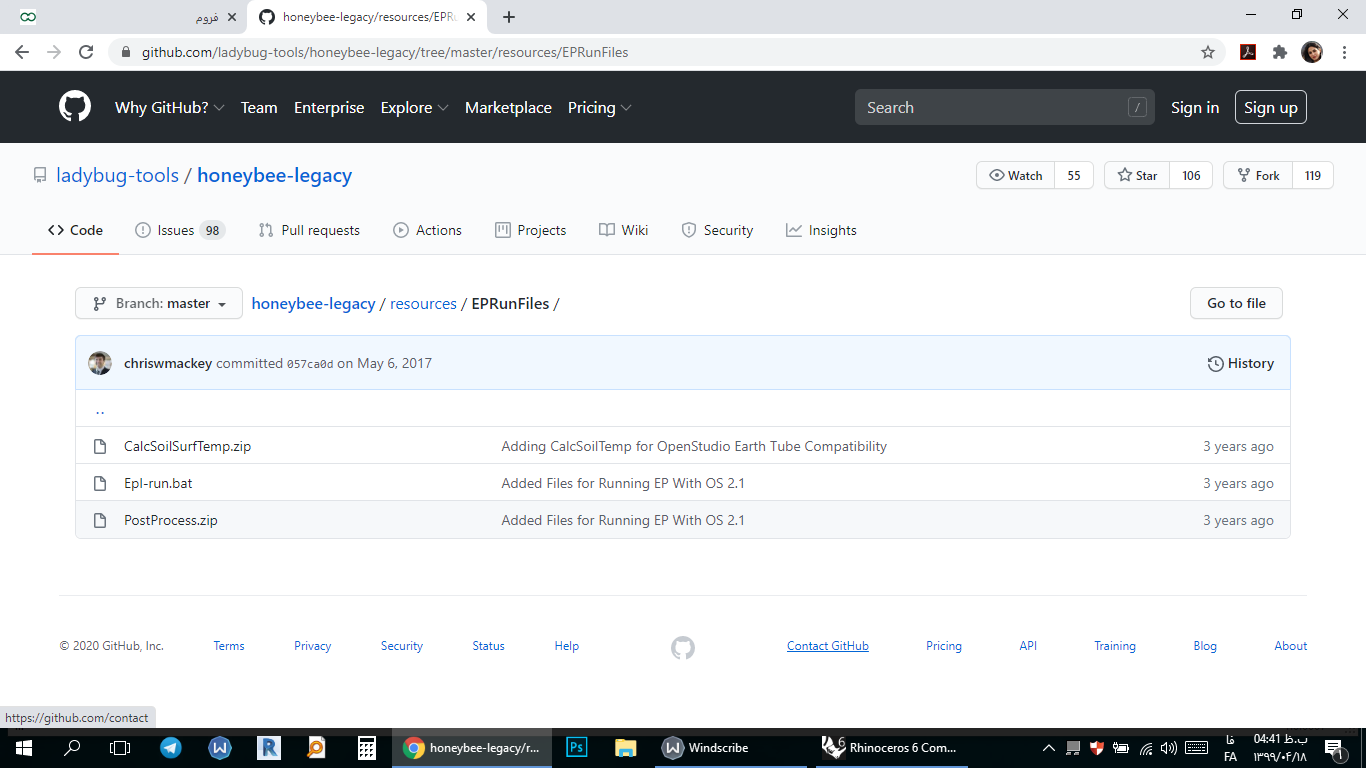The width and height of the screenshot is (1366, 768).
Task: Open the Chrome extensions puzzle icon
Action: 1279,52
